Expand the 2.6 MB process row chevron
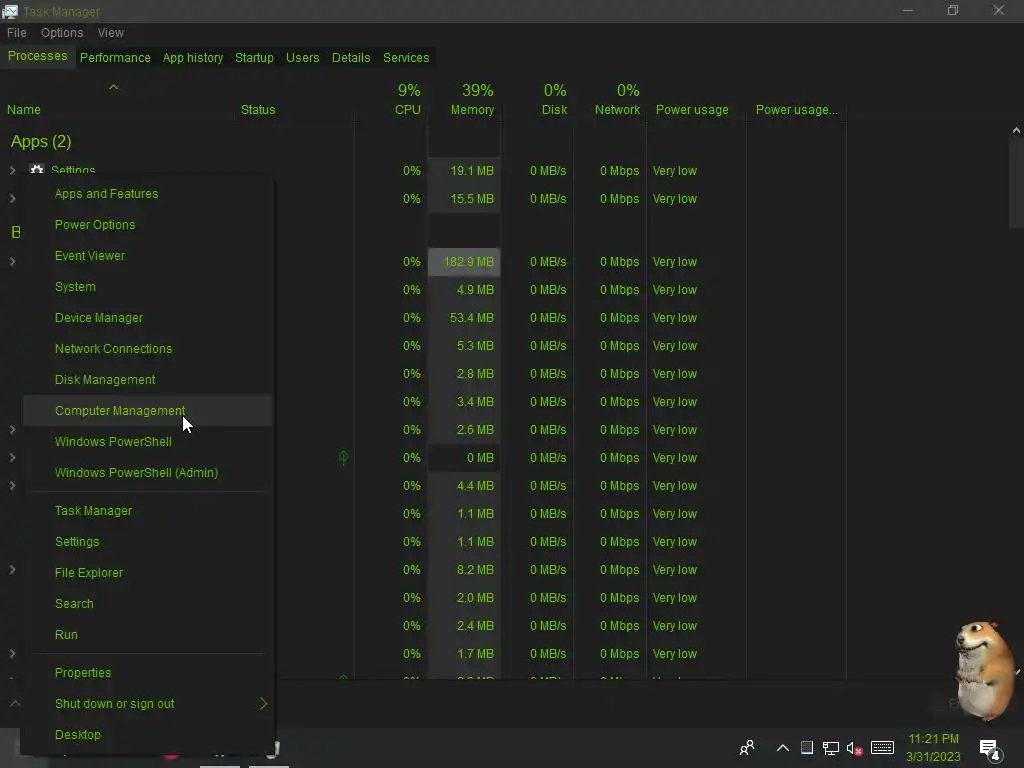 coord(12,430)
